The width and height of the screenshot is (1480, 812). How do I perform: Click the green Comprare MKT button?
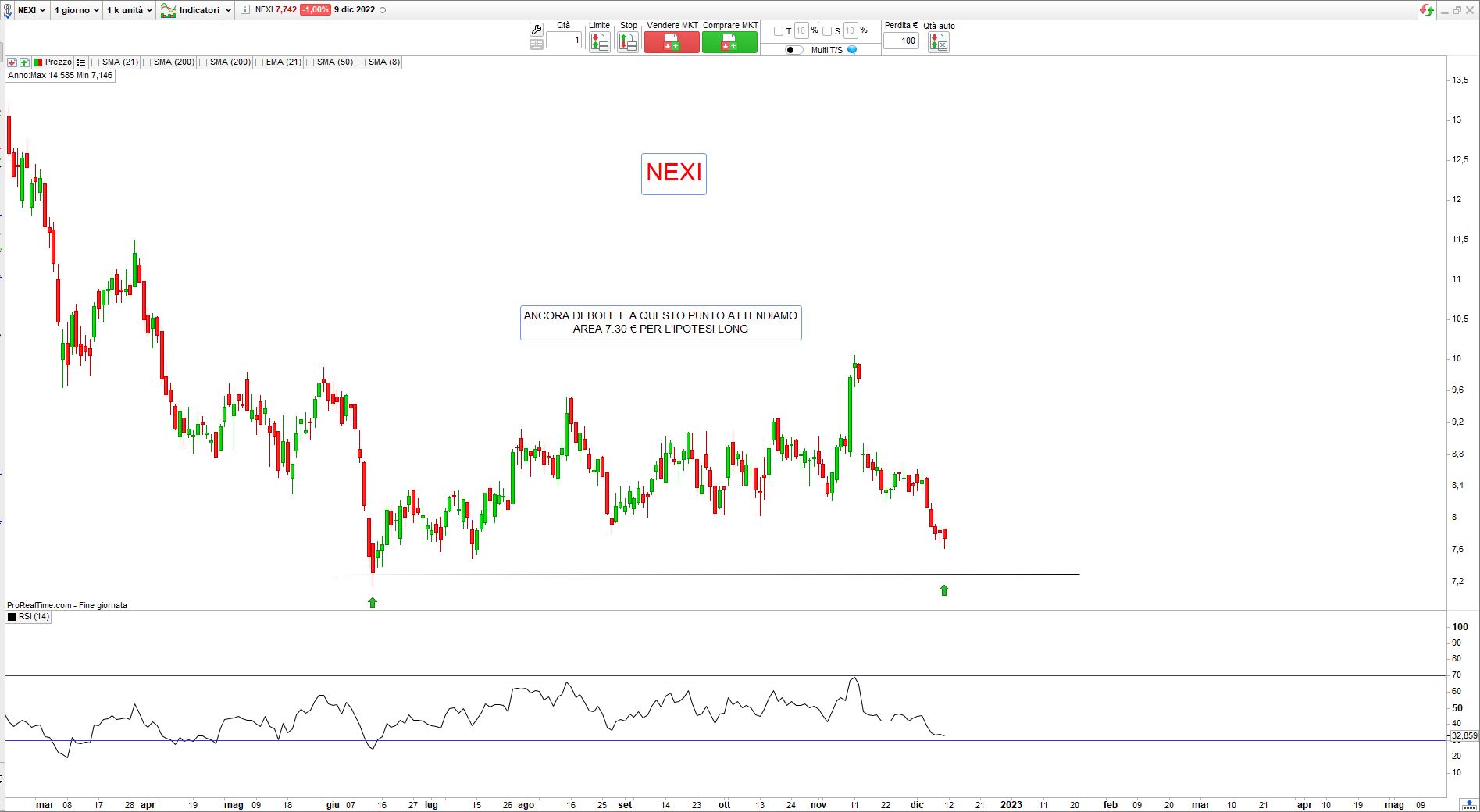tap(729, 42)
